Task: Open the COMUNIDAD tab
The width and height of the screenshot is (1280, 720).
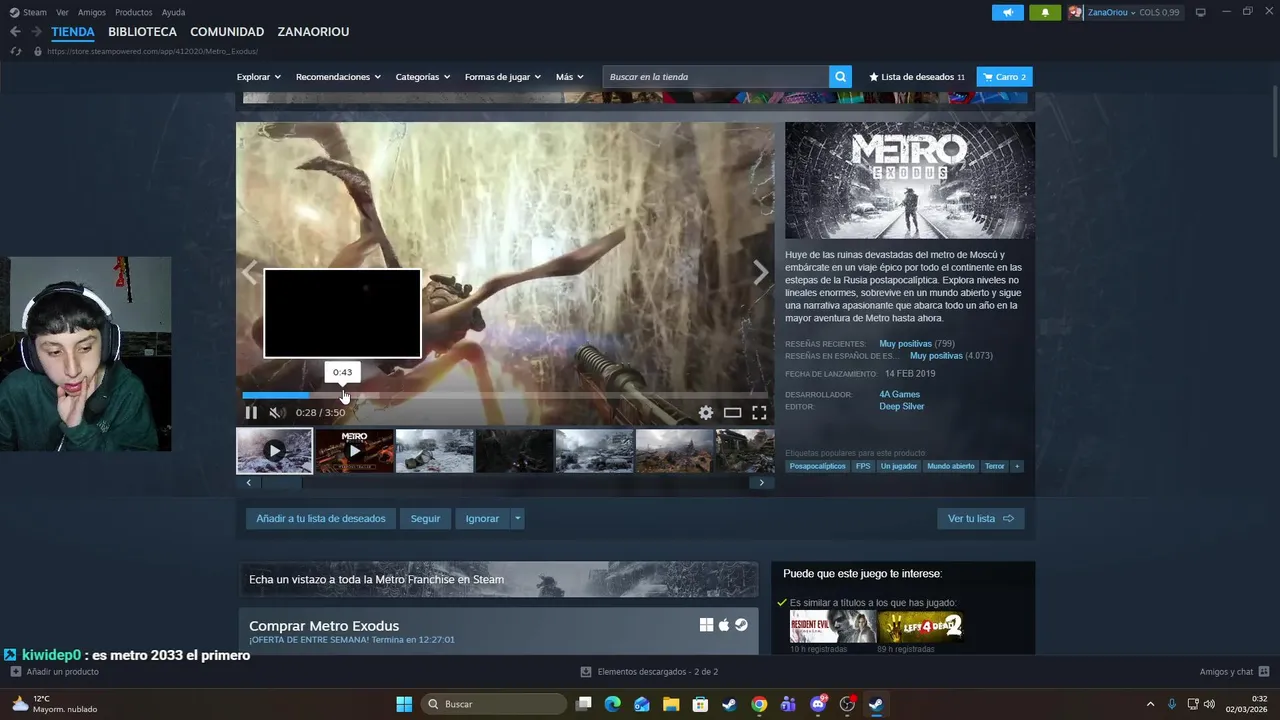Action: (227, 32)
